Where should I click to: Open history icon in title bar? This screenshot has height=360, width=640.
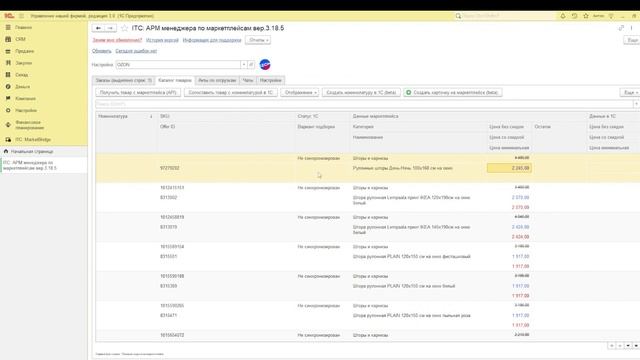pos(574,16)
